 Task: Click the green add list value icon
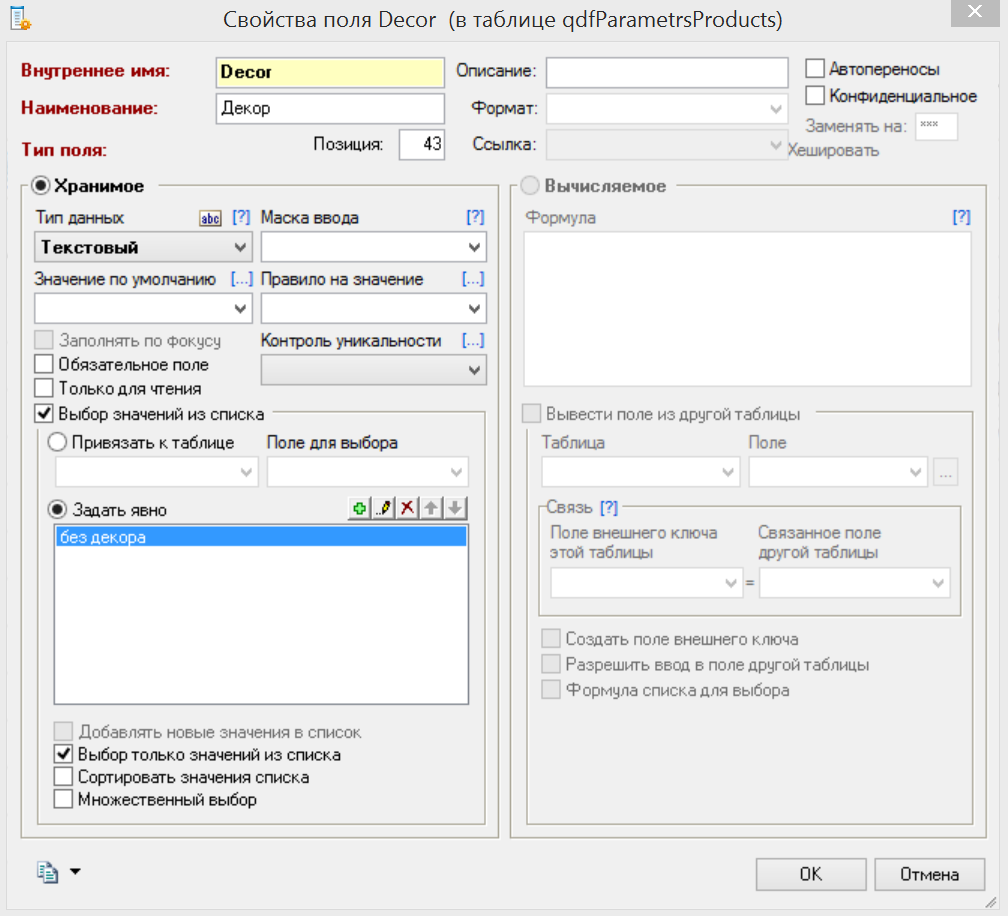coord(359,509)
